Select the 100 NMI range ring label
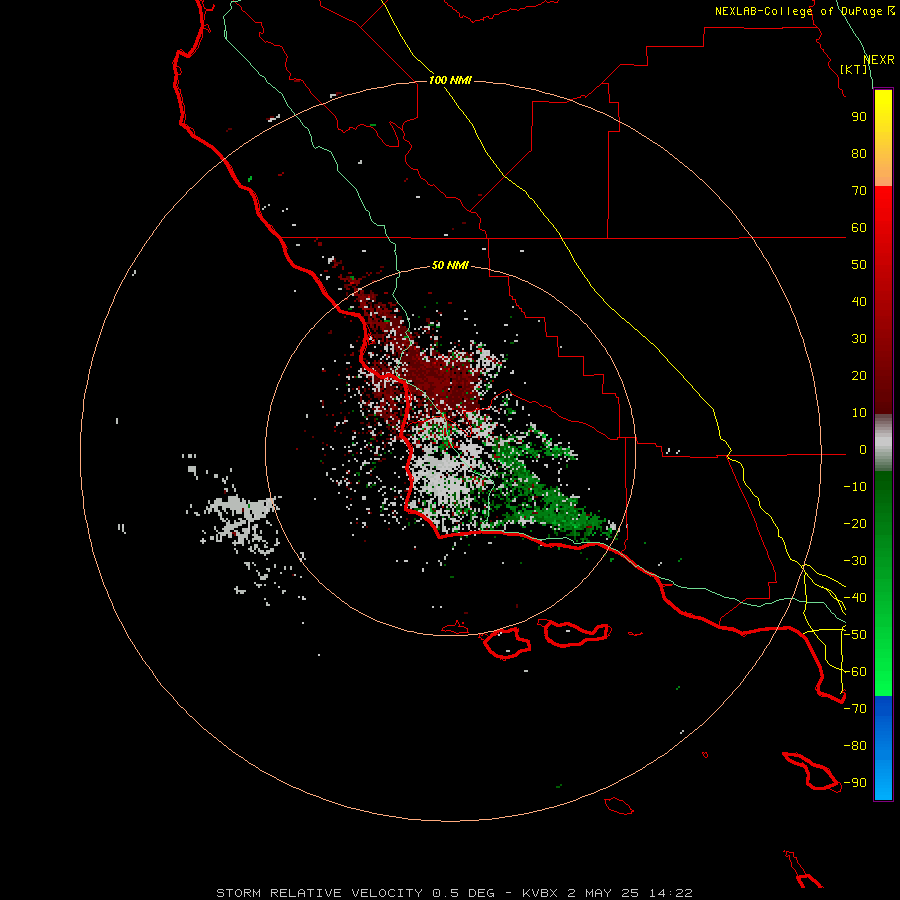900x900 pixels. pos(450,80)
